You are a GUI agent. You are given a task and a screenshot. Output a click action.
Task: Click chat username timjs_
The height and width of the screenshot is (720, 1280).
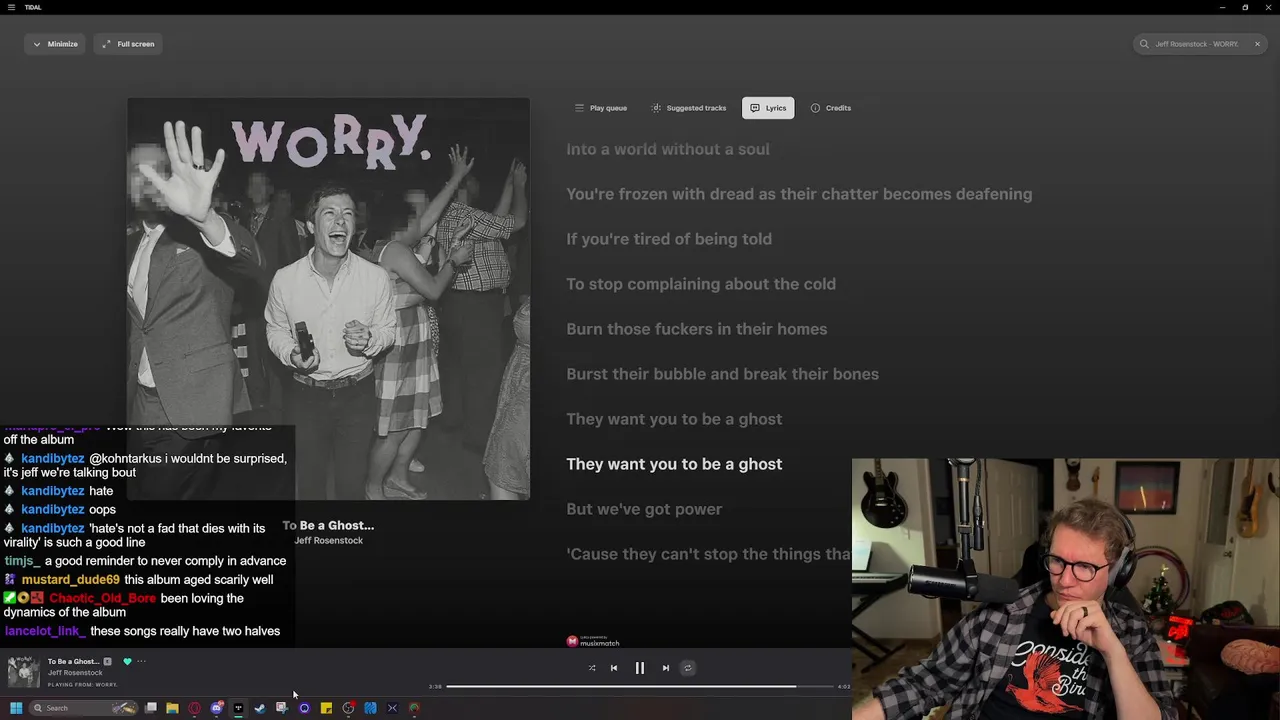click(22, 561)
